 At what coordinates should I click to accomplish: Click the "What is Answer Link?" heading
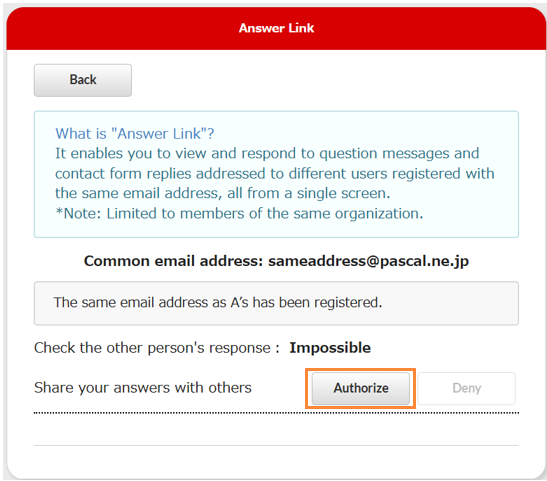(x=135, y=134)
